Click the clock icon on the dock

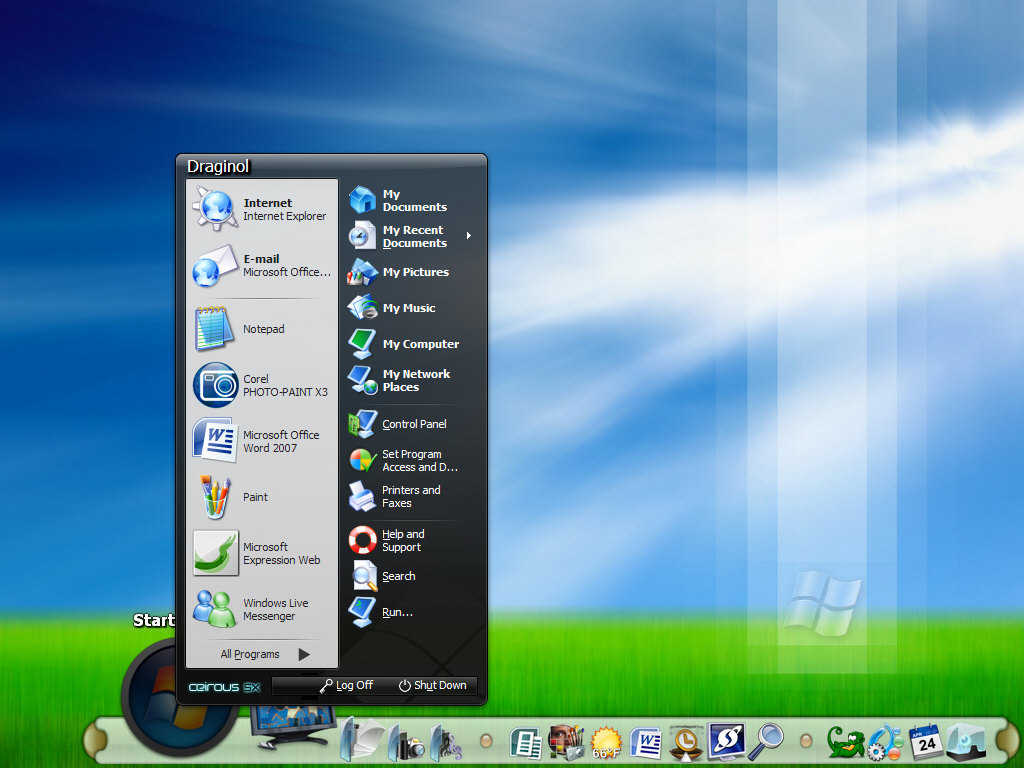(x=686, y=743)
